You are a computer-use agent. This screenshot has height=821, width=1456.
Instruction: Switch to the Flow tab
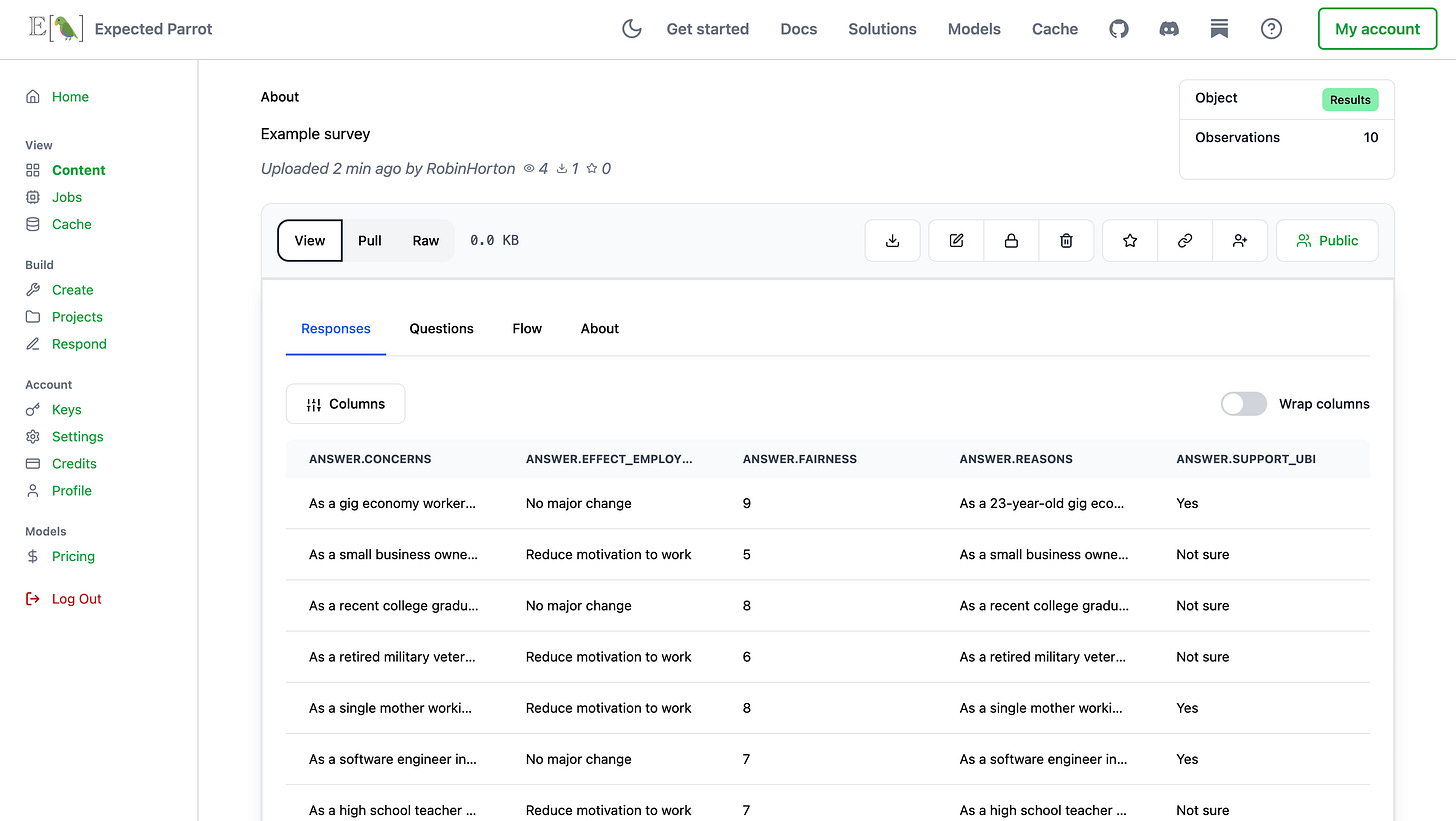coord(527,328)
